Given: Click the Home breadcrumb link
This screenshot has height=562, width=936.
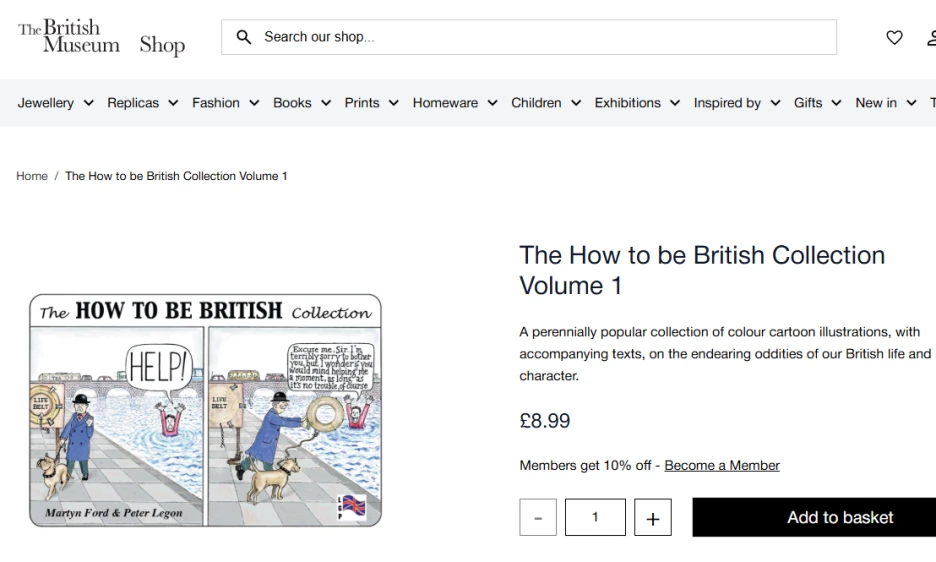Looking at the screenshot, I should [x=32, y=176].
